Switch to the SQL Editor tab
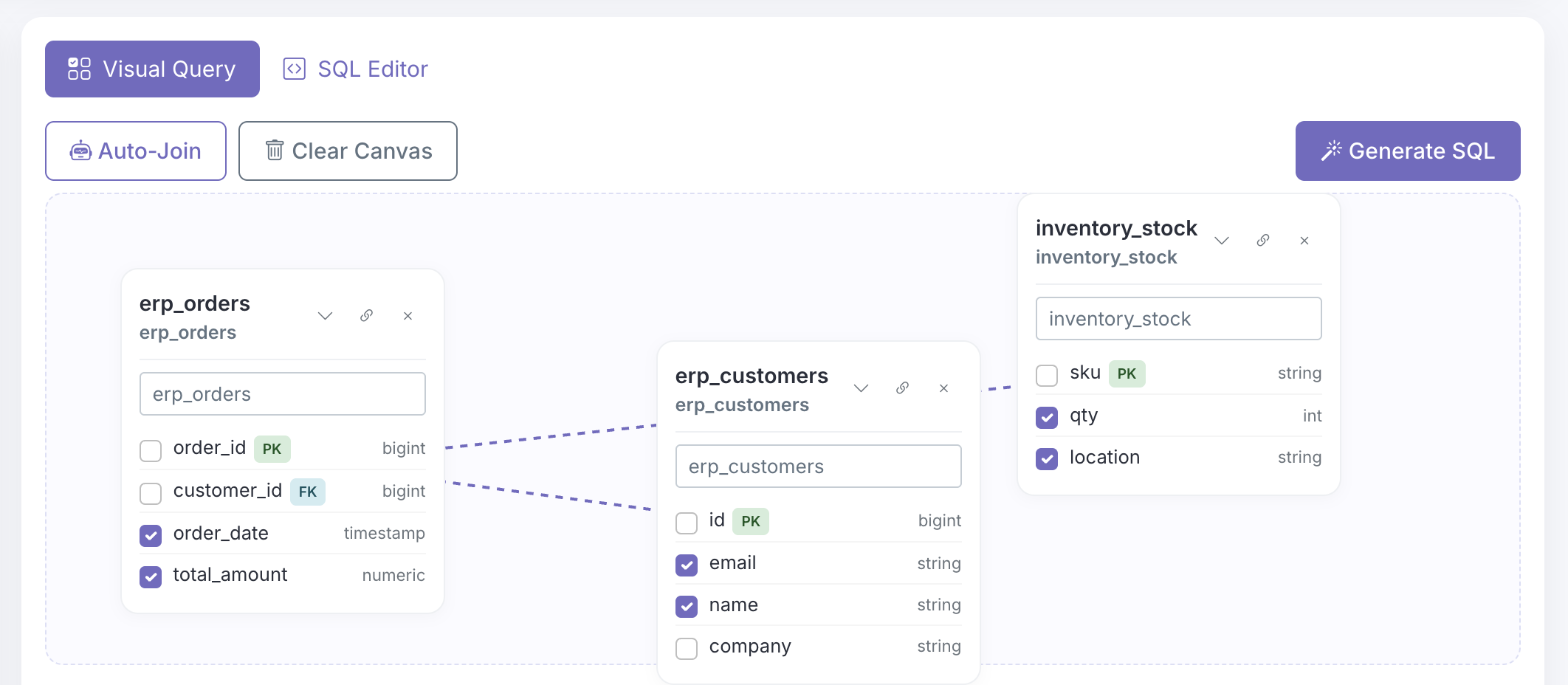The height and width of the screenshot is (685, 1568). pos(372,68)
